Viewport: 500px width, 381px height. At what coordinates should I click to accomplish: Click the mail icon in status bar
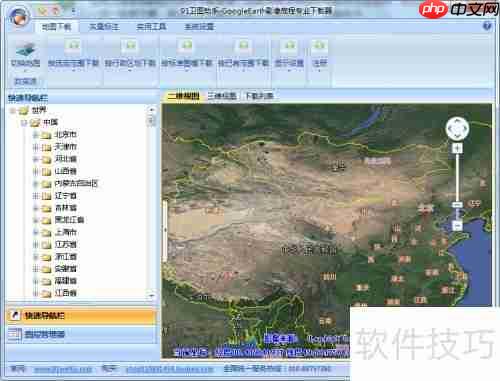point(110,369)
